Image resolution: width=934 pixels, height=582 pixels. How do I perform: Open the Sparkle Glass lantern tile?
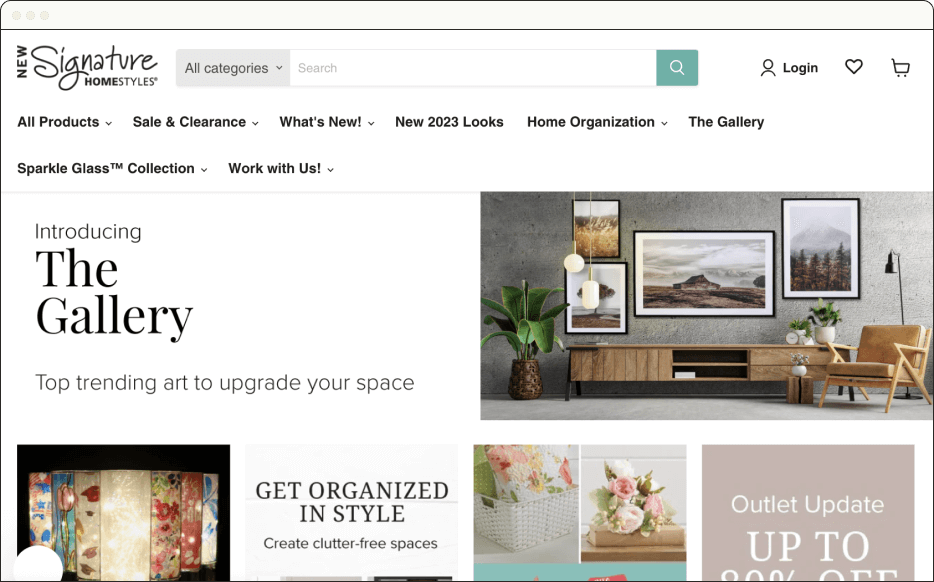coord(123,512)
